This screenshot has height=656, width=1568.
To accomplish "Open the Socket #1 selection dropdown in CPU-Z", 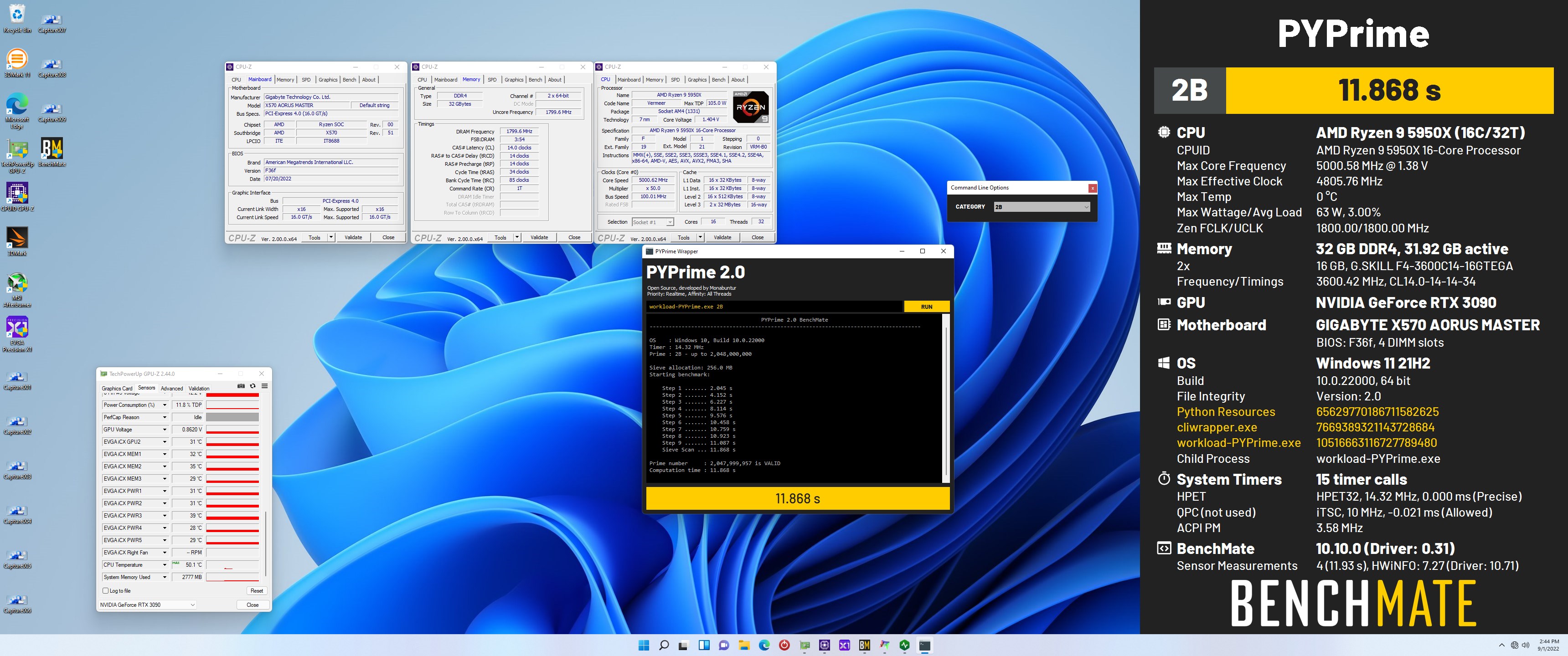I will (x=653, y=222).
